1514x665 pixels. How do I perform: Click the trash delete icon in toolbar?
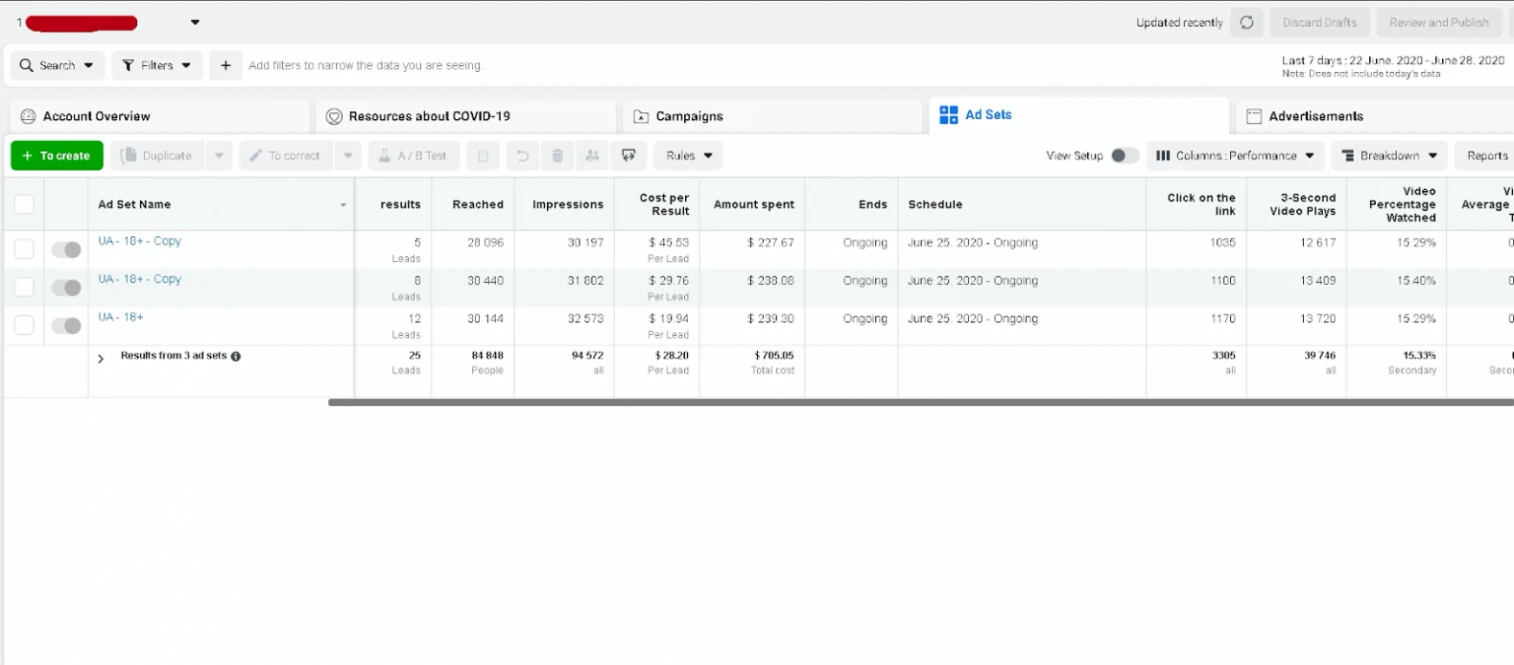click(x=558, y=156)
